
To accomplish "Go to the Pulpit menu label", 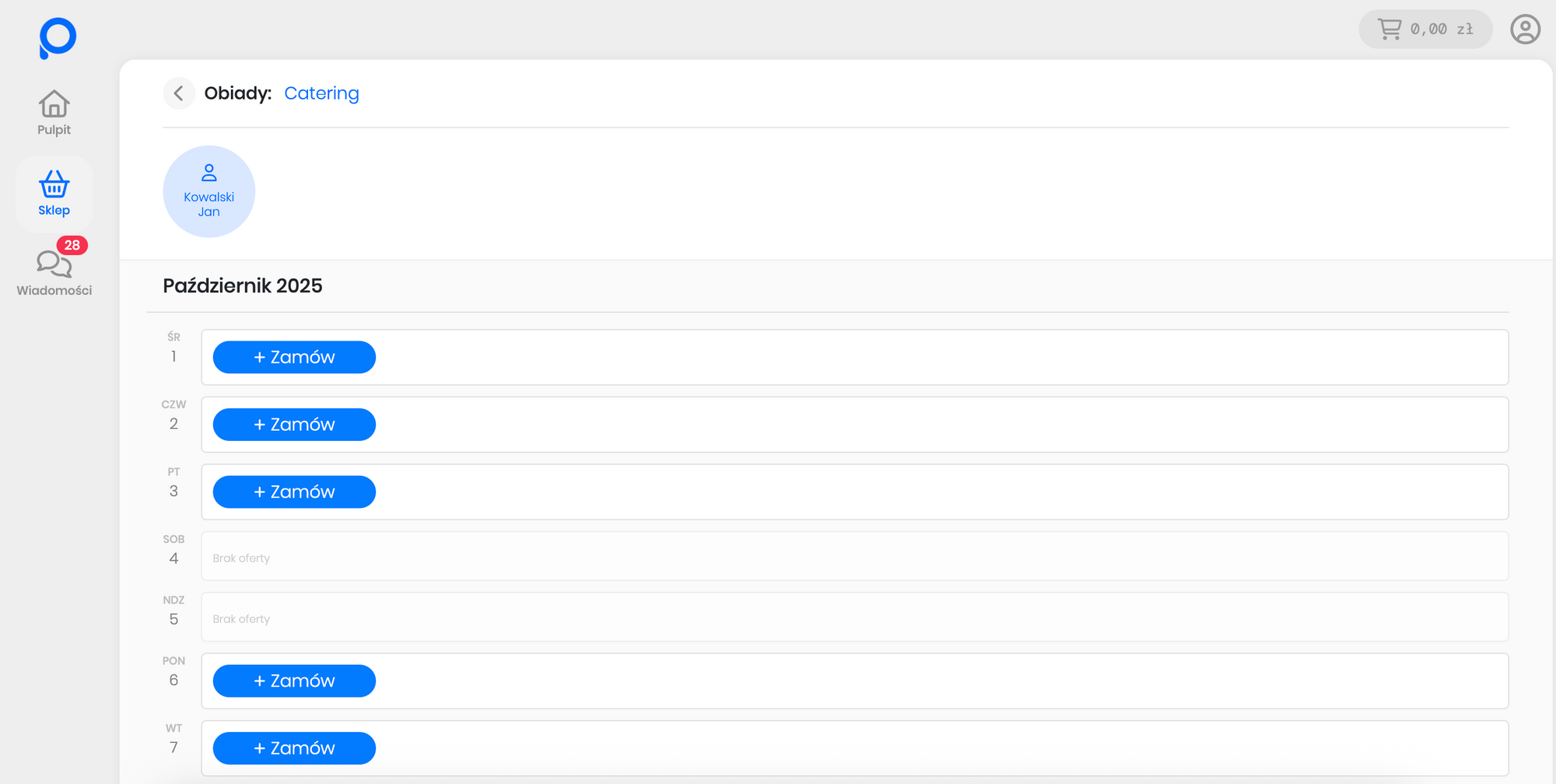I will [x=54, y=130].
